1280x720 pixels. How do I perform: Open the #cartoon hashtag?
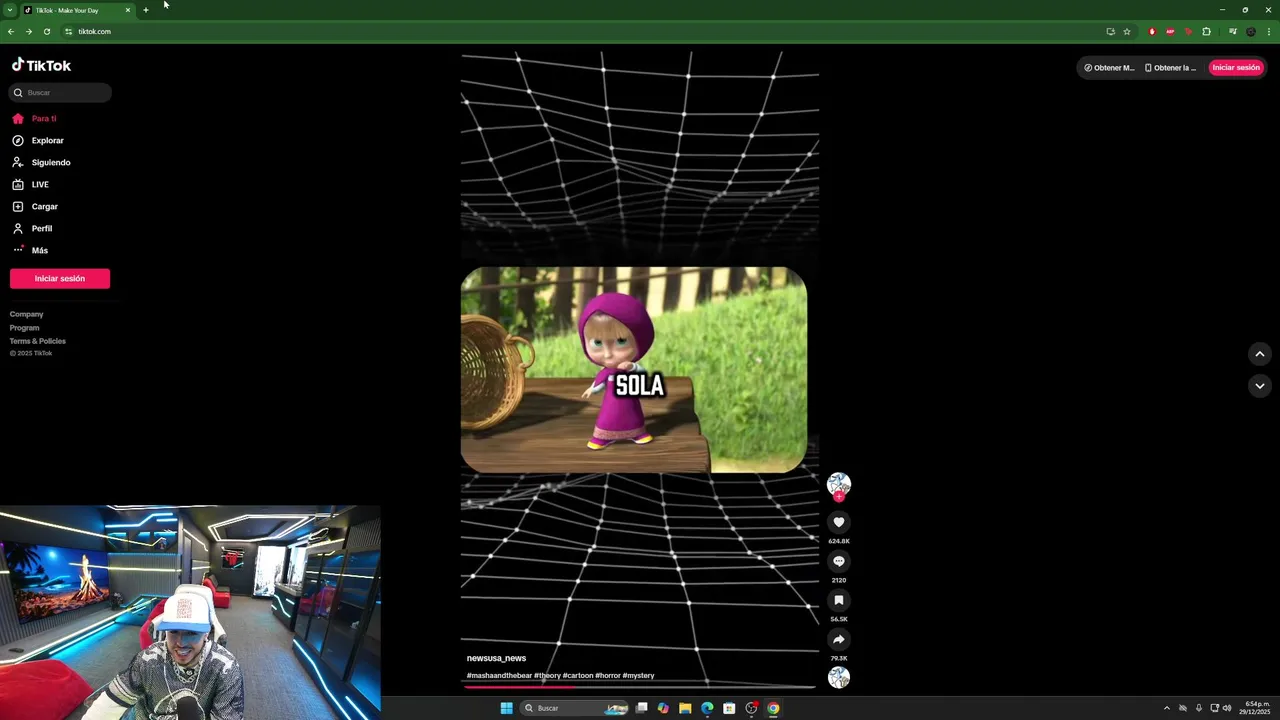[x=578, y=676]
